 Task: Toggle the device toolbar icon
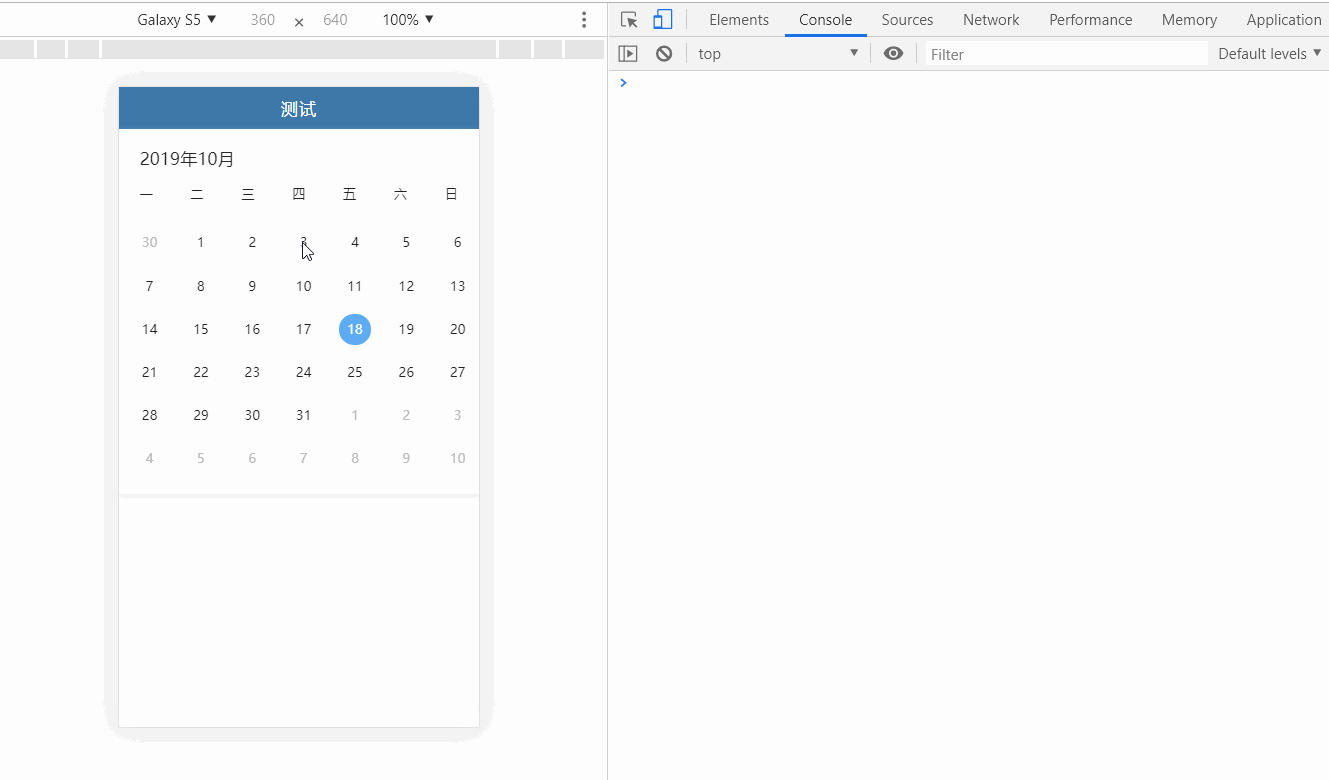pos(662,20)
